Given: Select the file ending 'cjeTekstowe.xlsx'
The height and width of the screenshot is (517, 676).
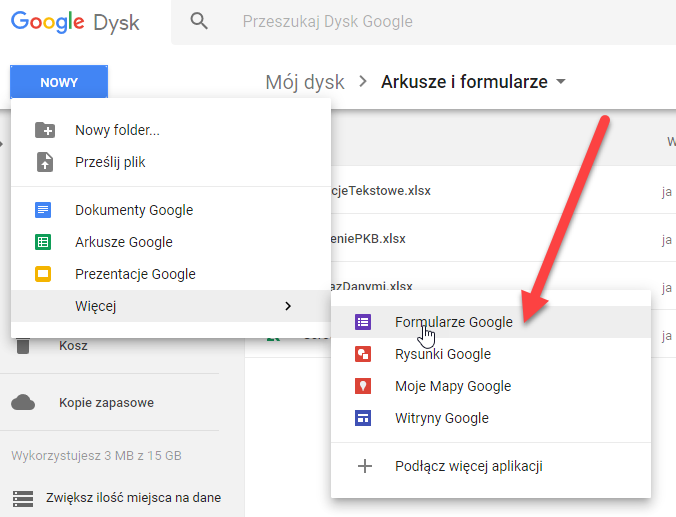Looking at the screenshot, I should point(381,191).
